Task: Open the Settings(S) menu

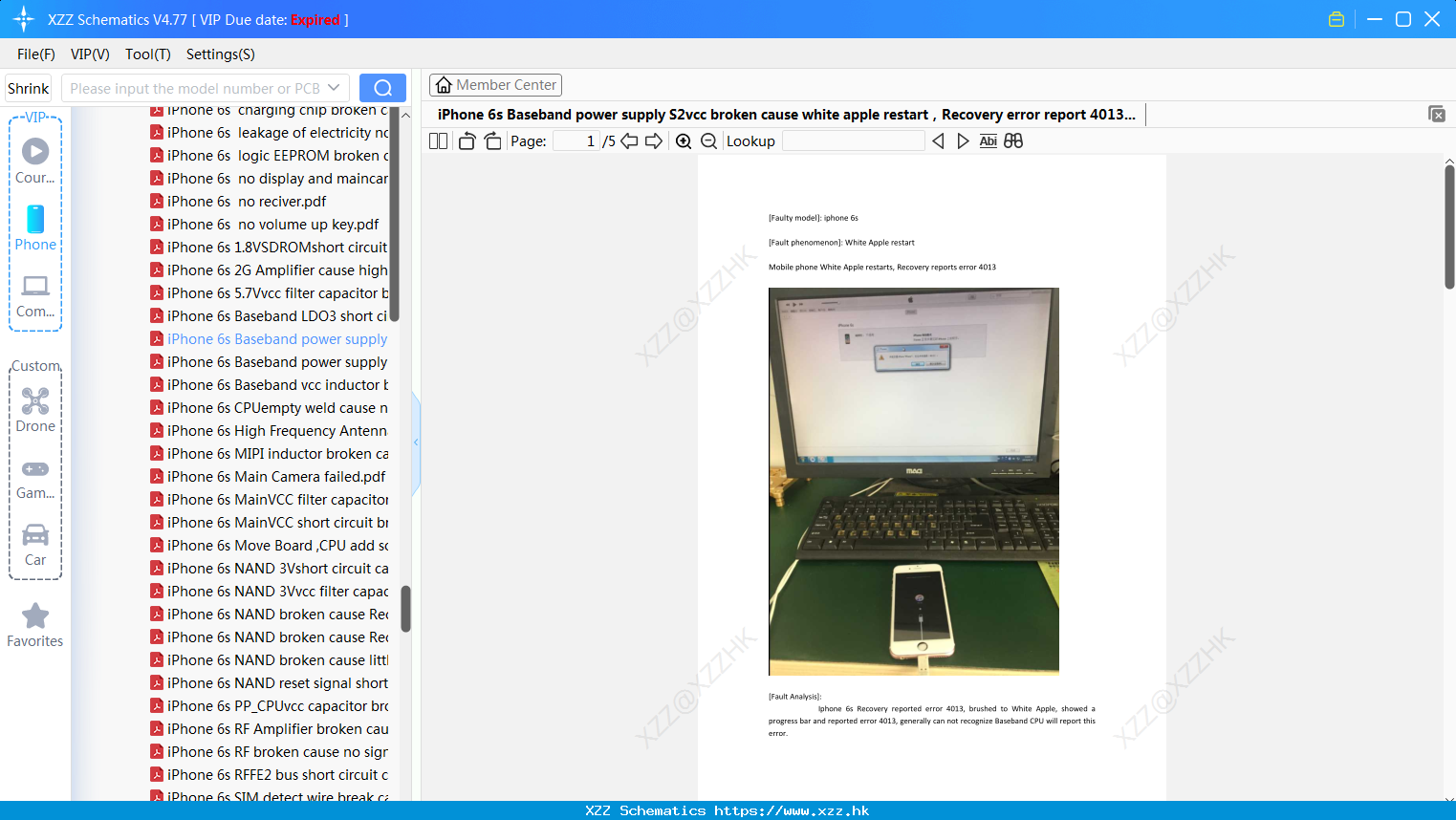Action: 221,54
